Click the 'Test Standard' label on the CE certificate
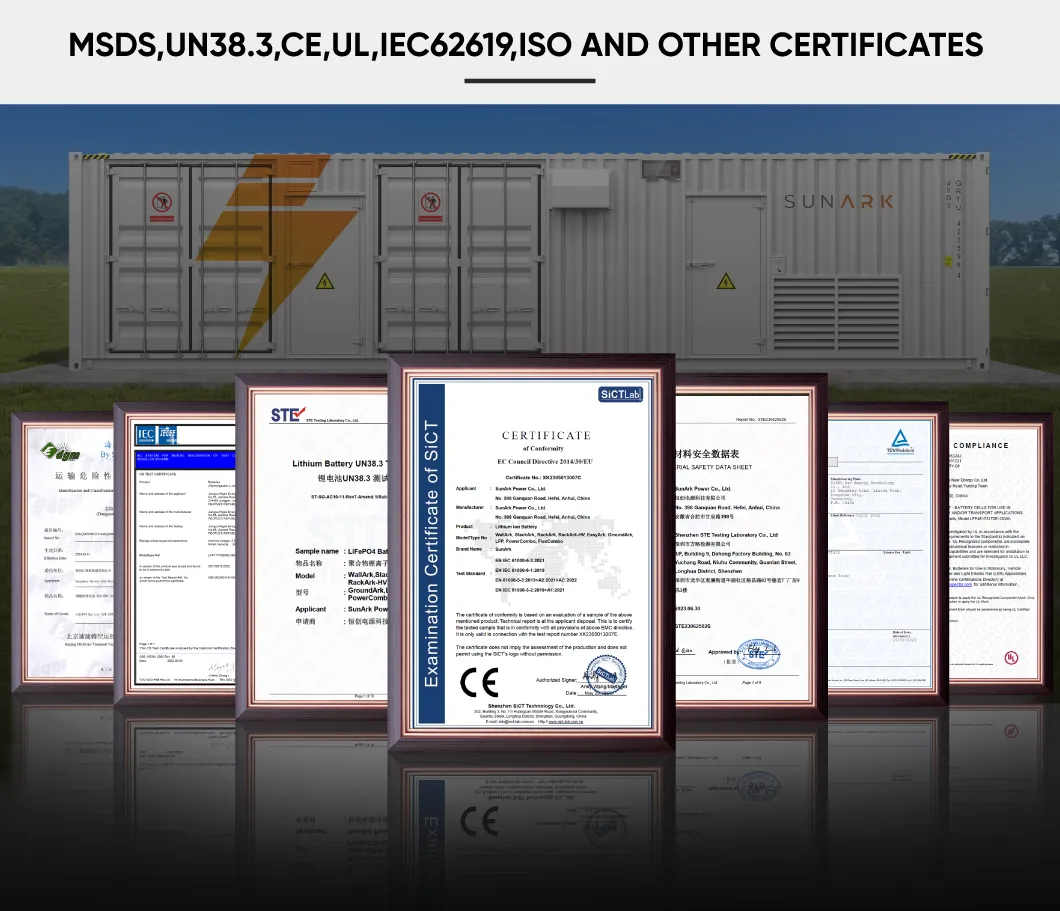1060x911 pixels. (470, 573)
